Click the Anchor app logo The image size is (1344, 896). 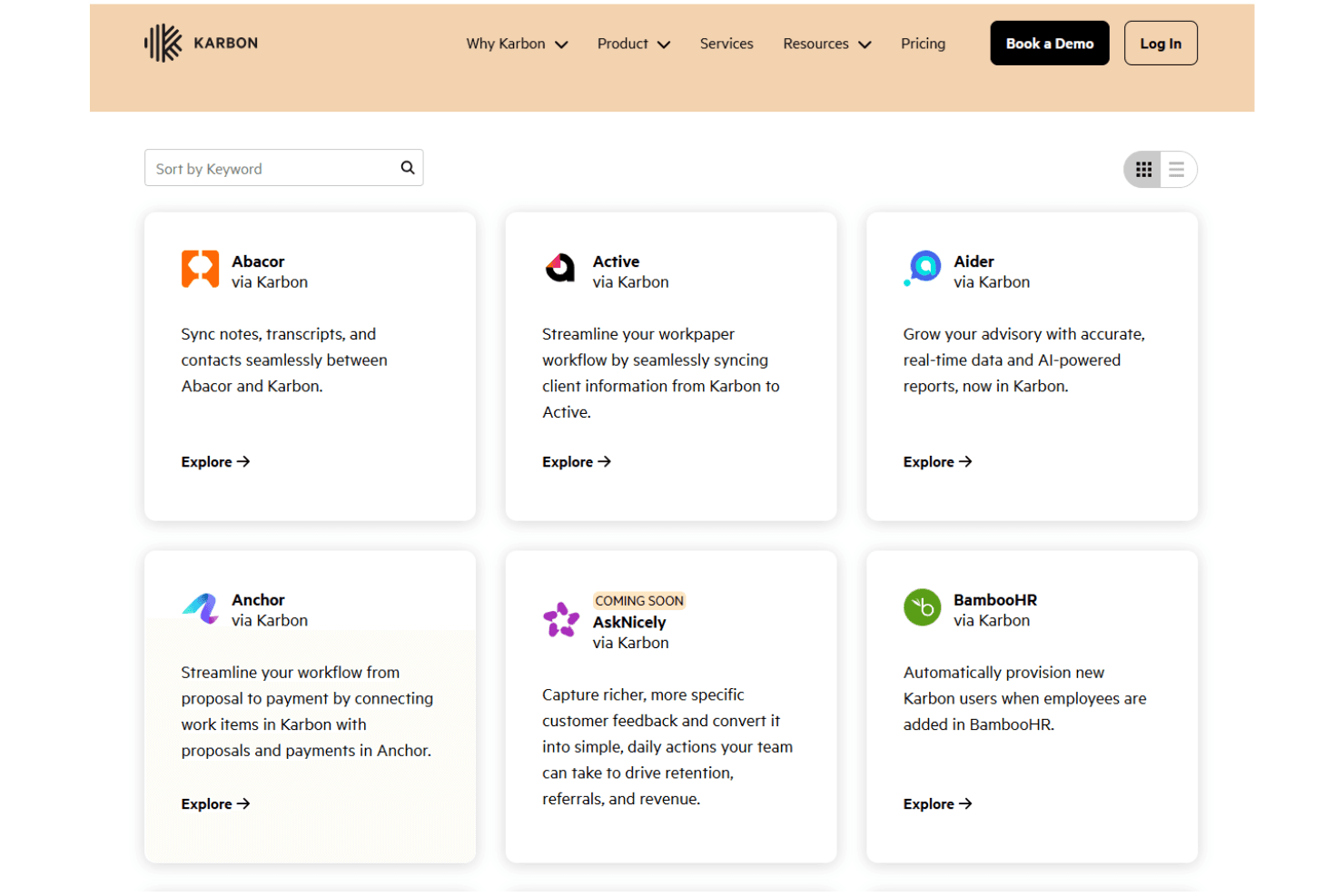201,608
